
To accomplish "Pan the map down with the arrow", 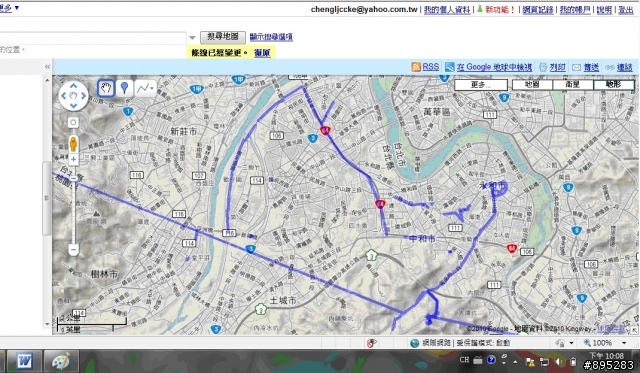I will 73,106.
